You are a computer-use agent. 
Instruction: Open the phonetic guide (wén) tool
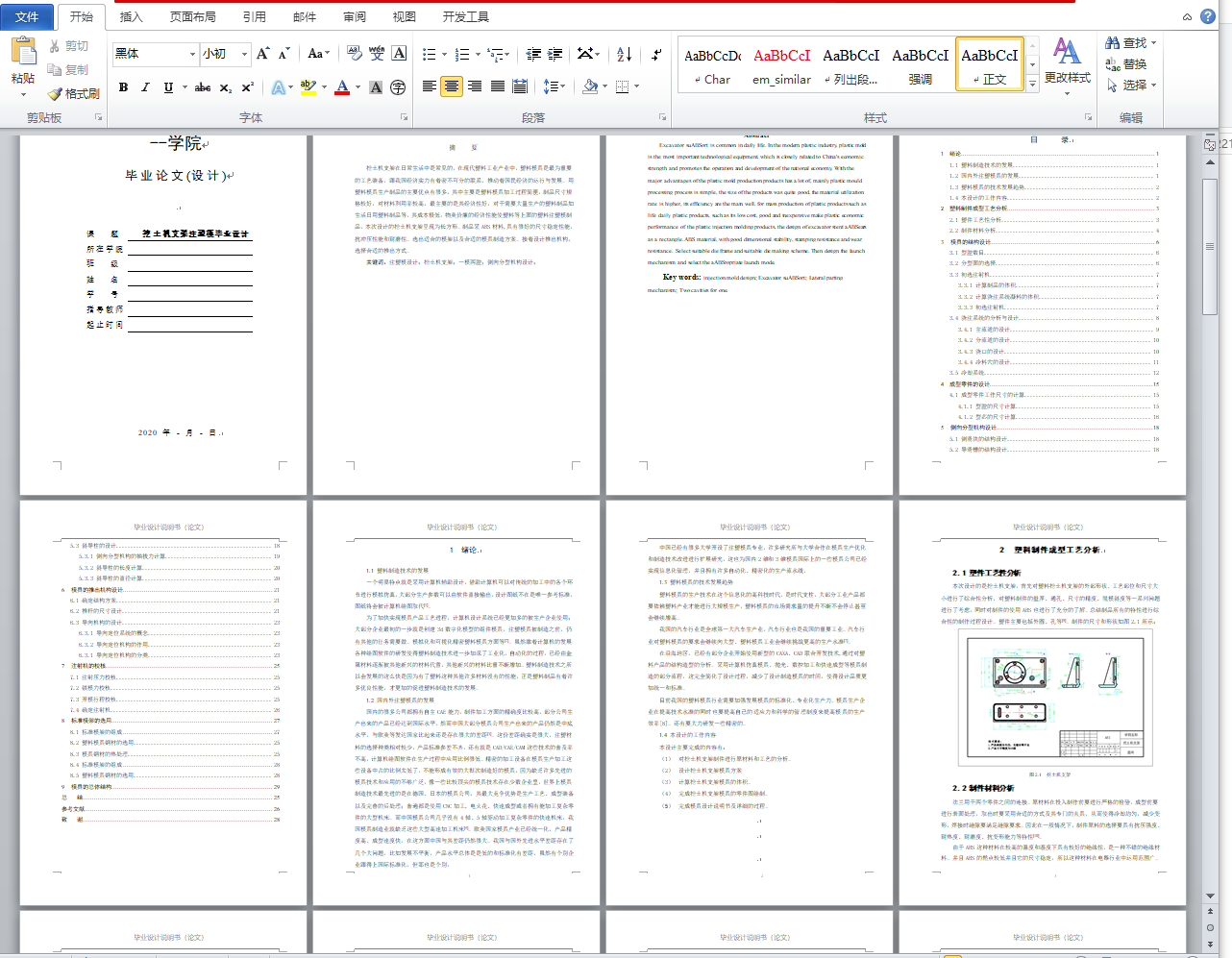377,54
